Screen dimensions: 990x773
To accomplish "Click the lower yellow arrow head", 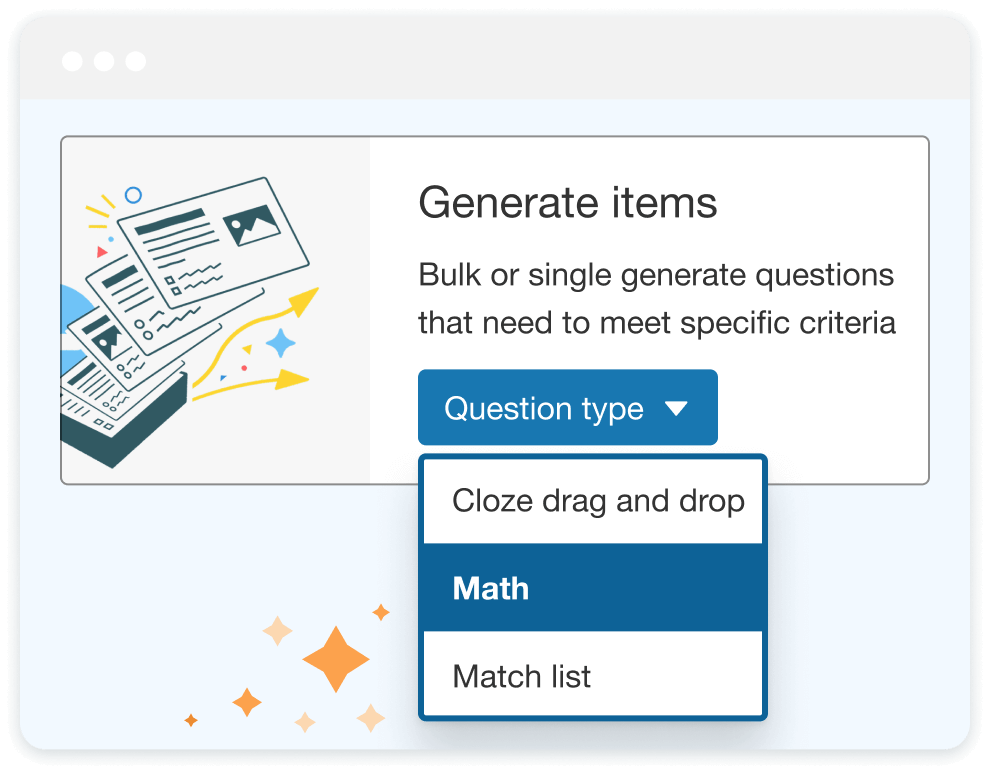I will 292,379.
